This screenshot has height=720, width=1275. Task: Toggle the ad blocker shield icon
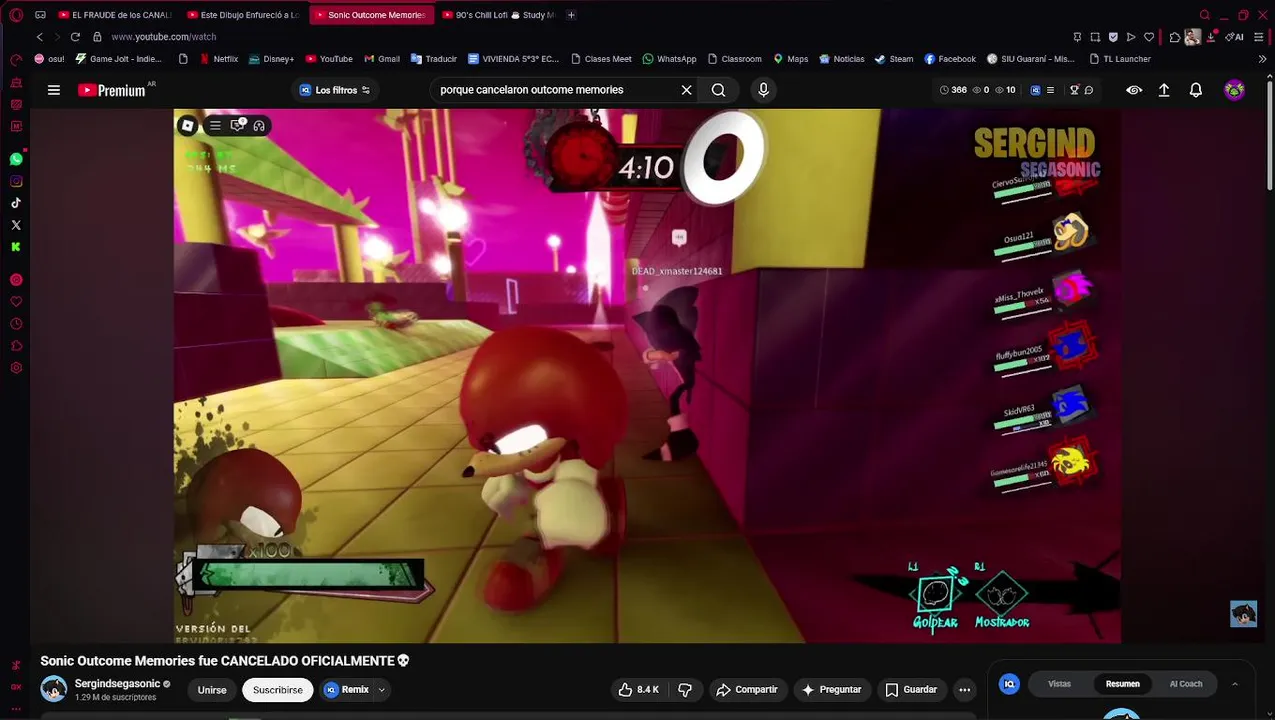pyautogui.click(x=1113, y=37)
